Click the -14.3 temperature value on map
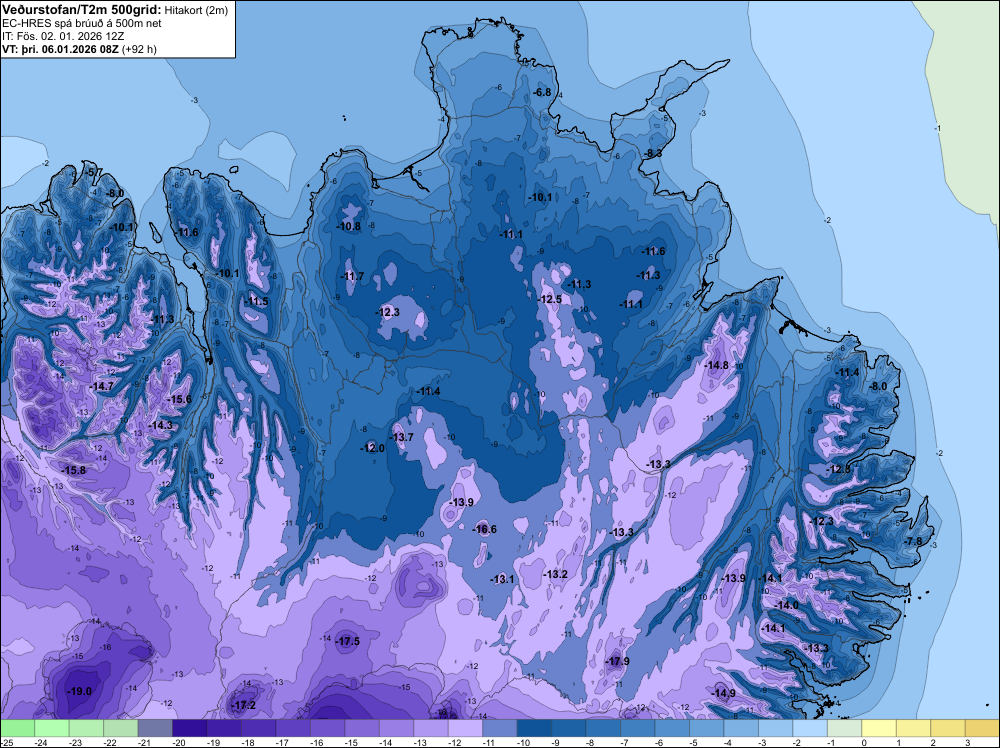The height and width of the screenshot is (748, 1000). pos(161,425)
